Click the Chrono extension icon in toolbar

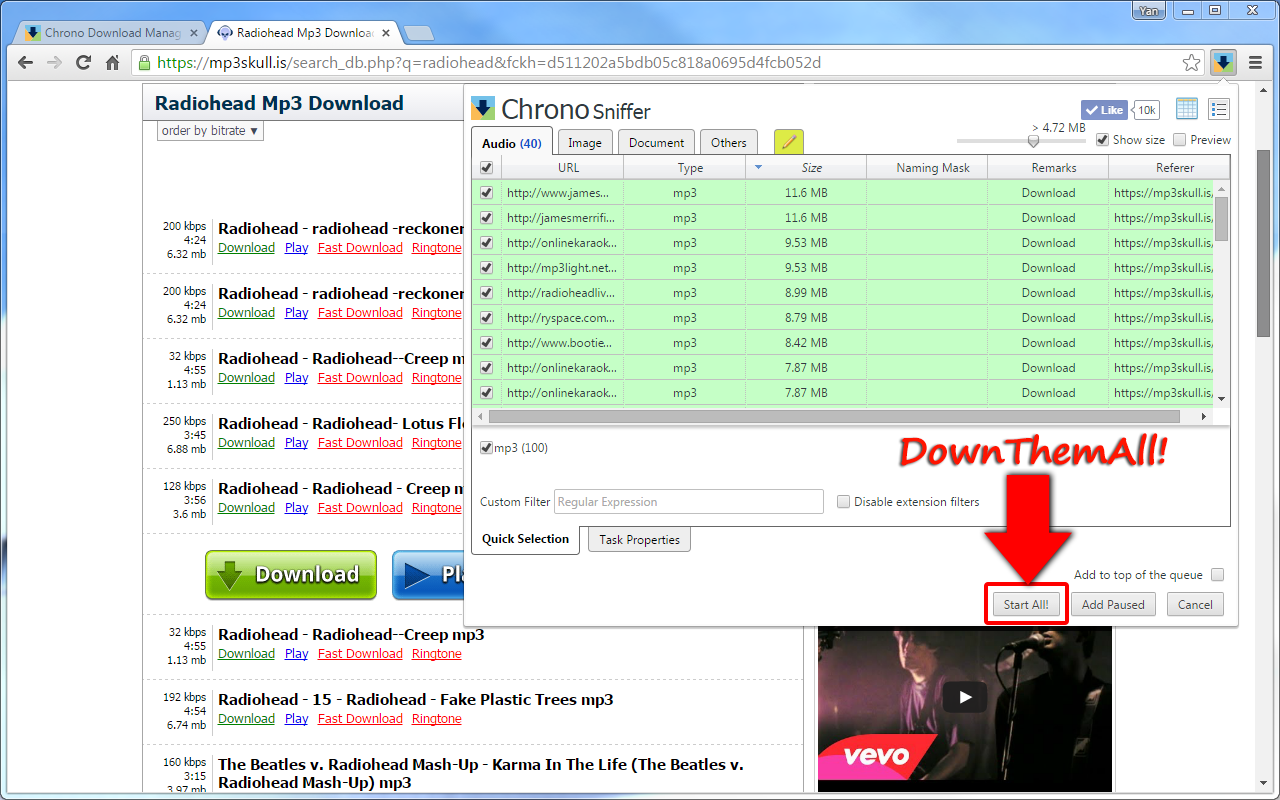point(1222,63)
